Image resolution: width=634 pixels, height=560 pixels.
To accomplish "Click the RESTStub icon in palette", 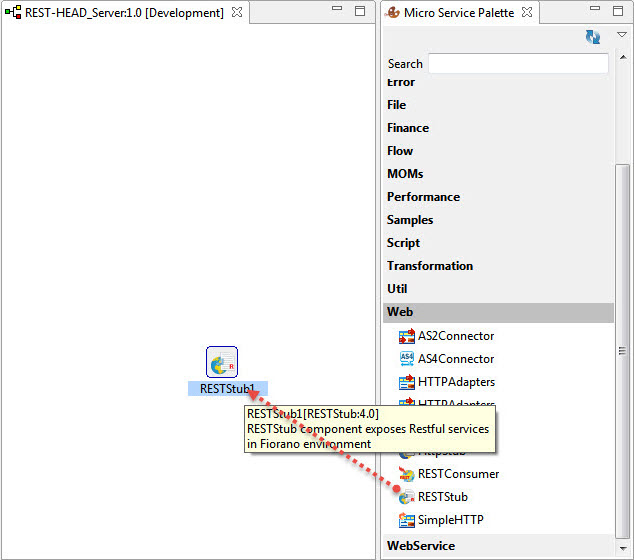I will tap(406, 497).
